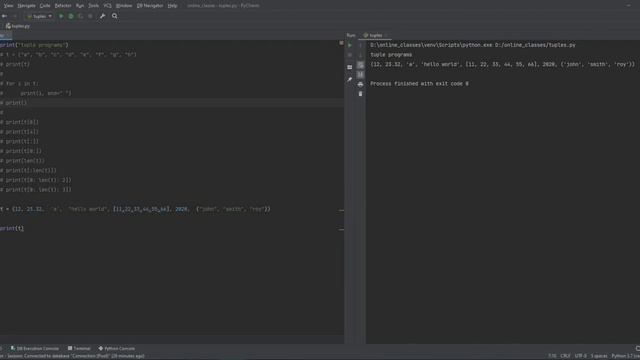The width and height of the screenshot is (640, 360).
Task: Click the Back navigation arrow
Action: pos(4,16)
